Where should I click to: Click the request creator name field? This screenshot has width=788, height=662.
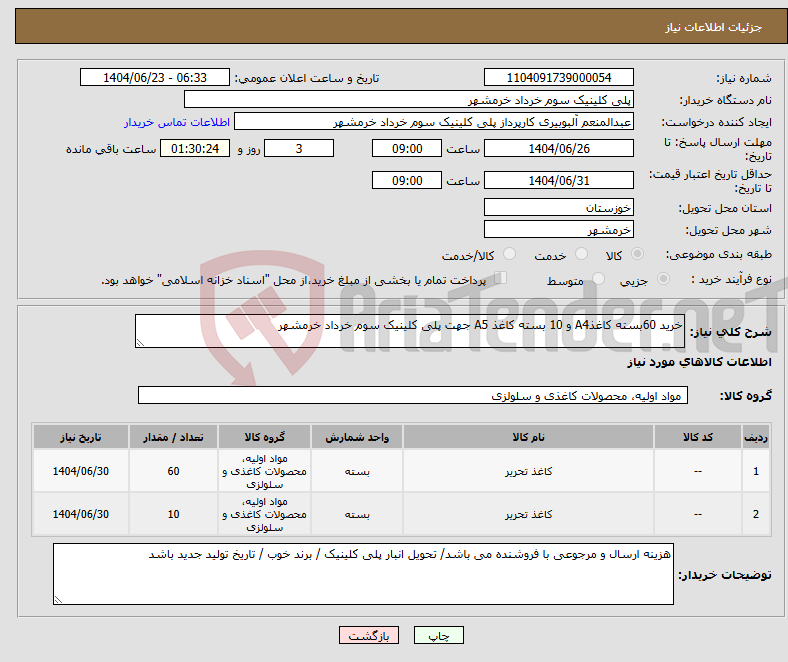[x=434, y=122]
